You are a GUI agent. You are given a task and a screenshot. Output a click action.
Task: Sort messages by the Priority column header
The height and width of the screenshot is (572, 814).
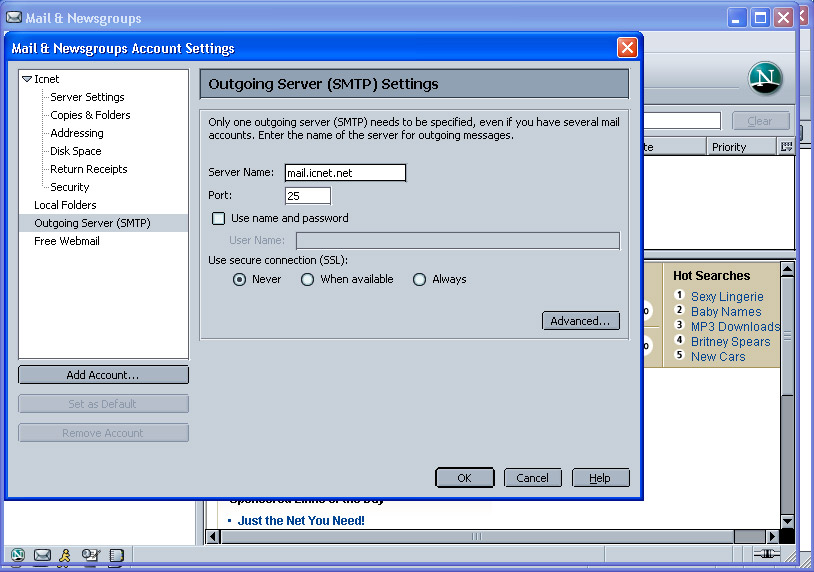point(741,147)
